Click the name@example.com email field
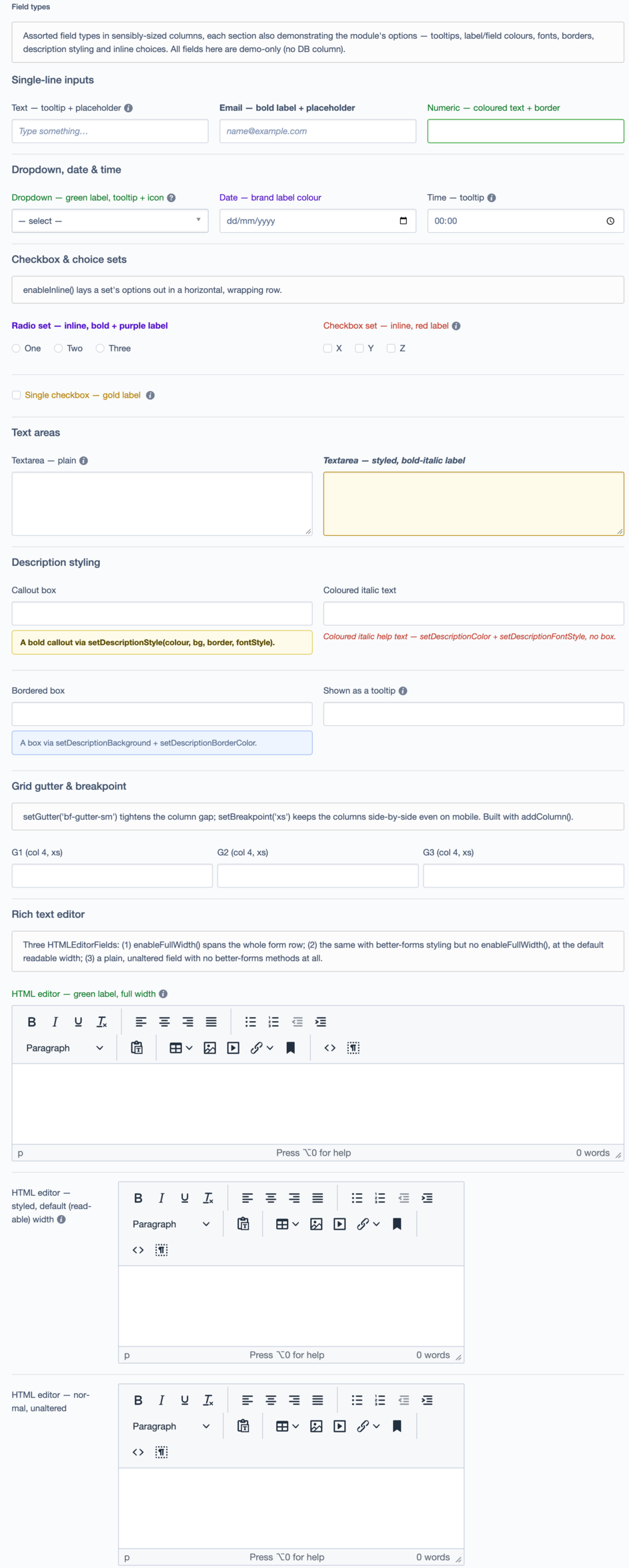This screenshot has width=629, height=1568. (318, 131)
